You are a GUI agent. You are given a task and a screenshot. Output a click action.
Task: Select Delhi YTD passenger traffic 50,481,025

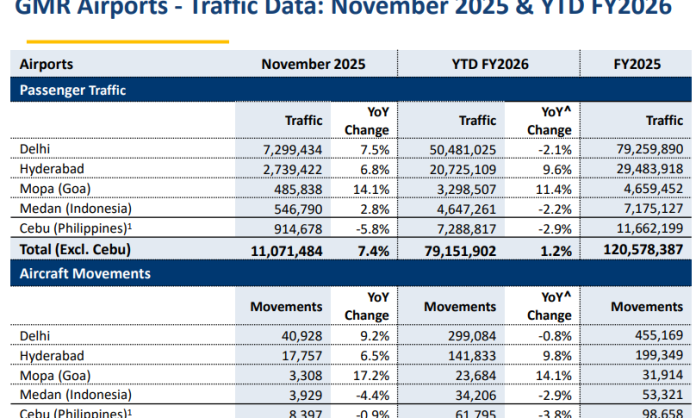coord(458,149)
